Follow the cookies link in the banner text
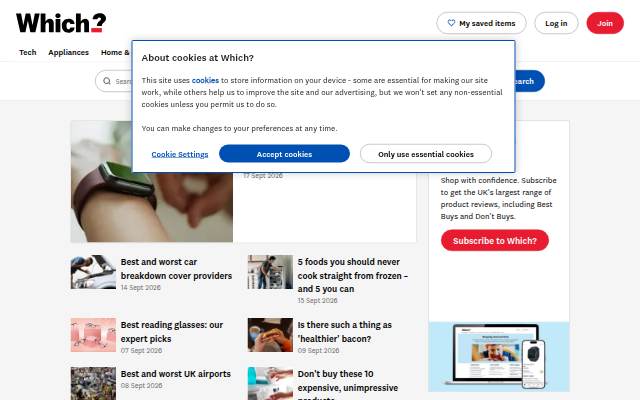640x400 pixels. pyautogui.click(x=205, y=80)
